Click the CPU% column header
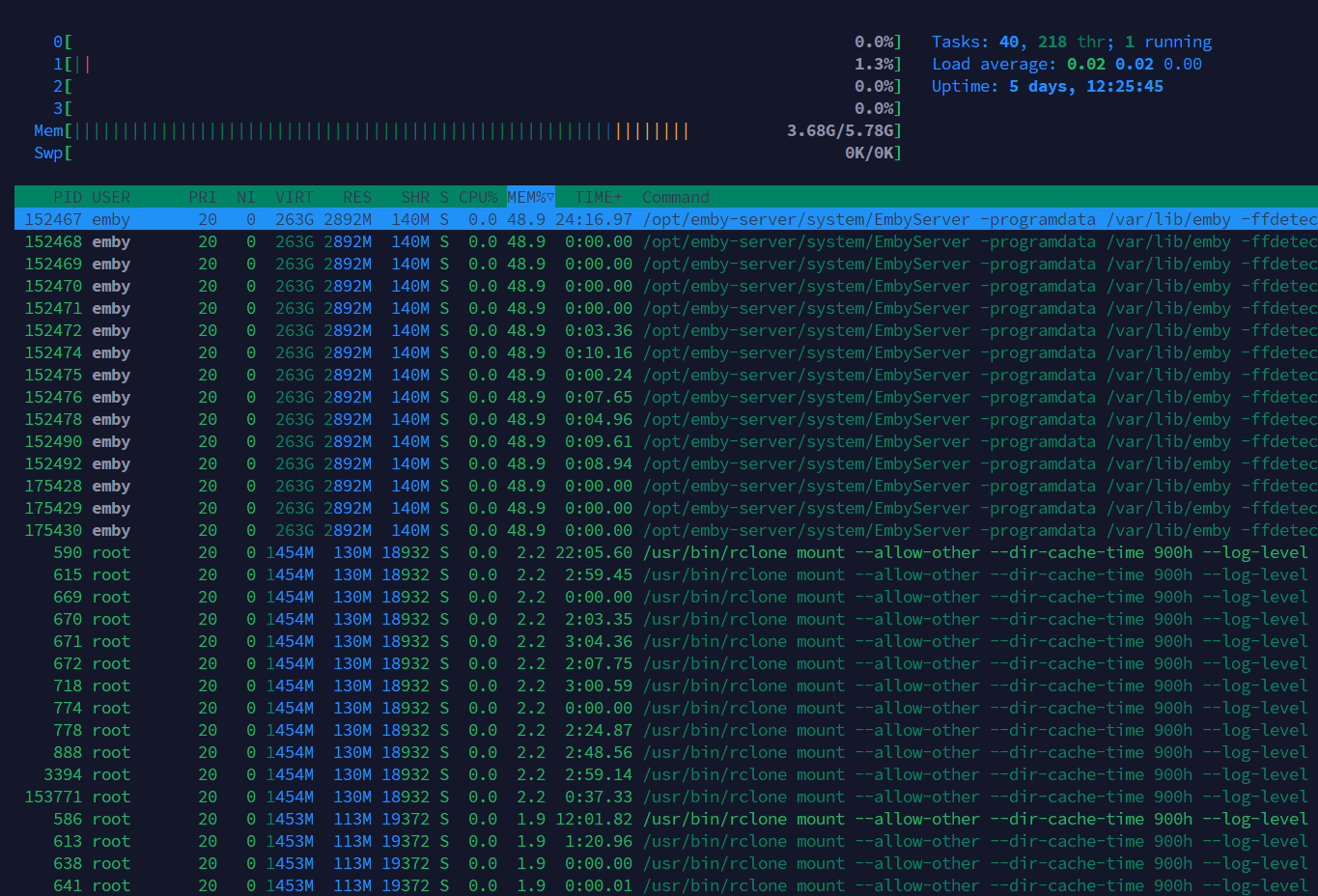This screenshot has width=1318, height=896. point(478,197)
